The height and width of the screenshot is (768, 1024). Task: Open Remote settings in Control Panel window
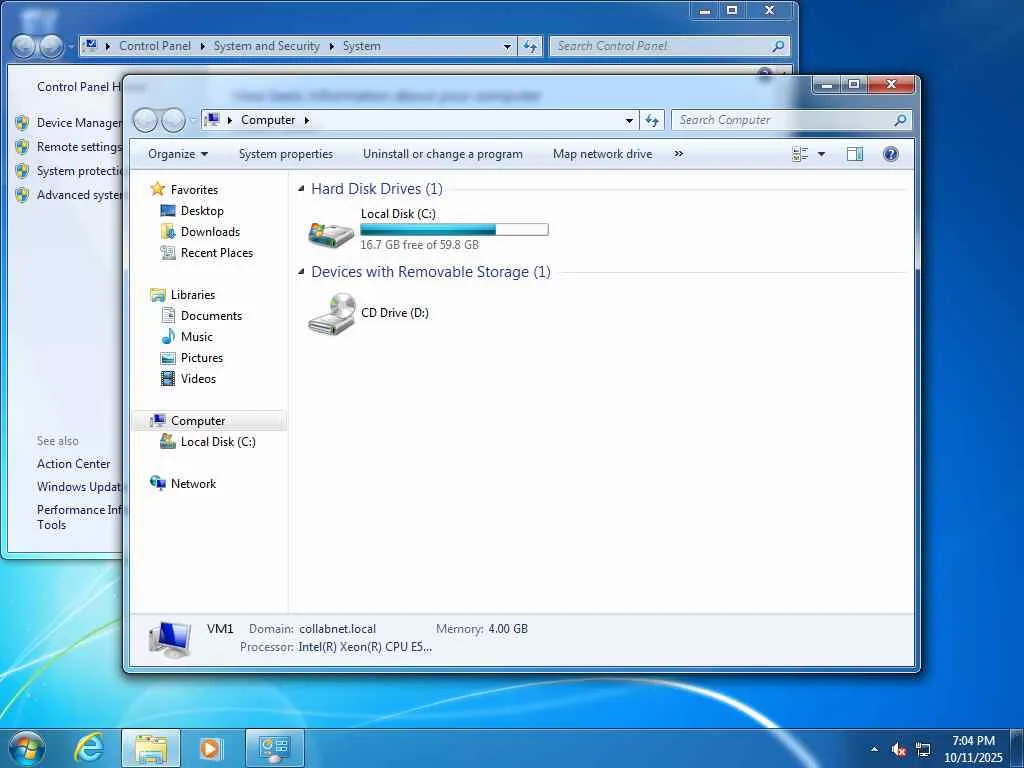tap(80, 147)
